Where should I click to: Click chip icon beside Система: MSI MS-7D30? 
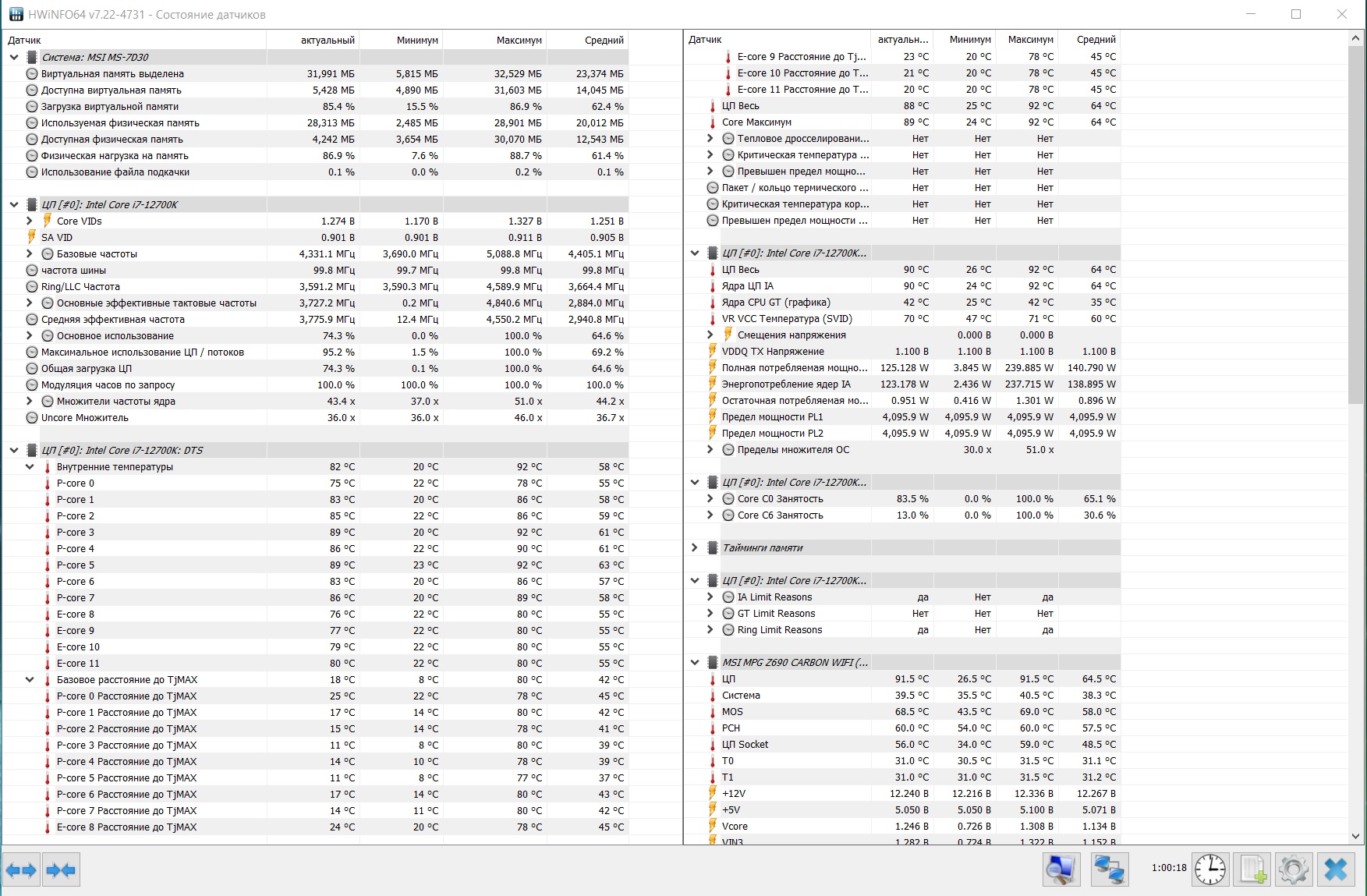pyautogui.click(x=32, y=57)
